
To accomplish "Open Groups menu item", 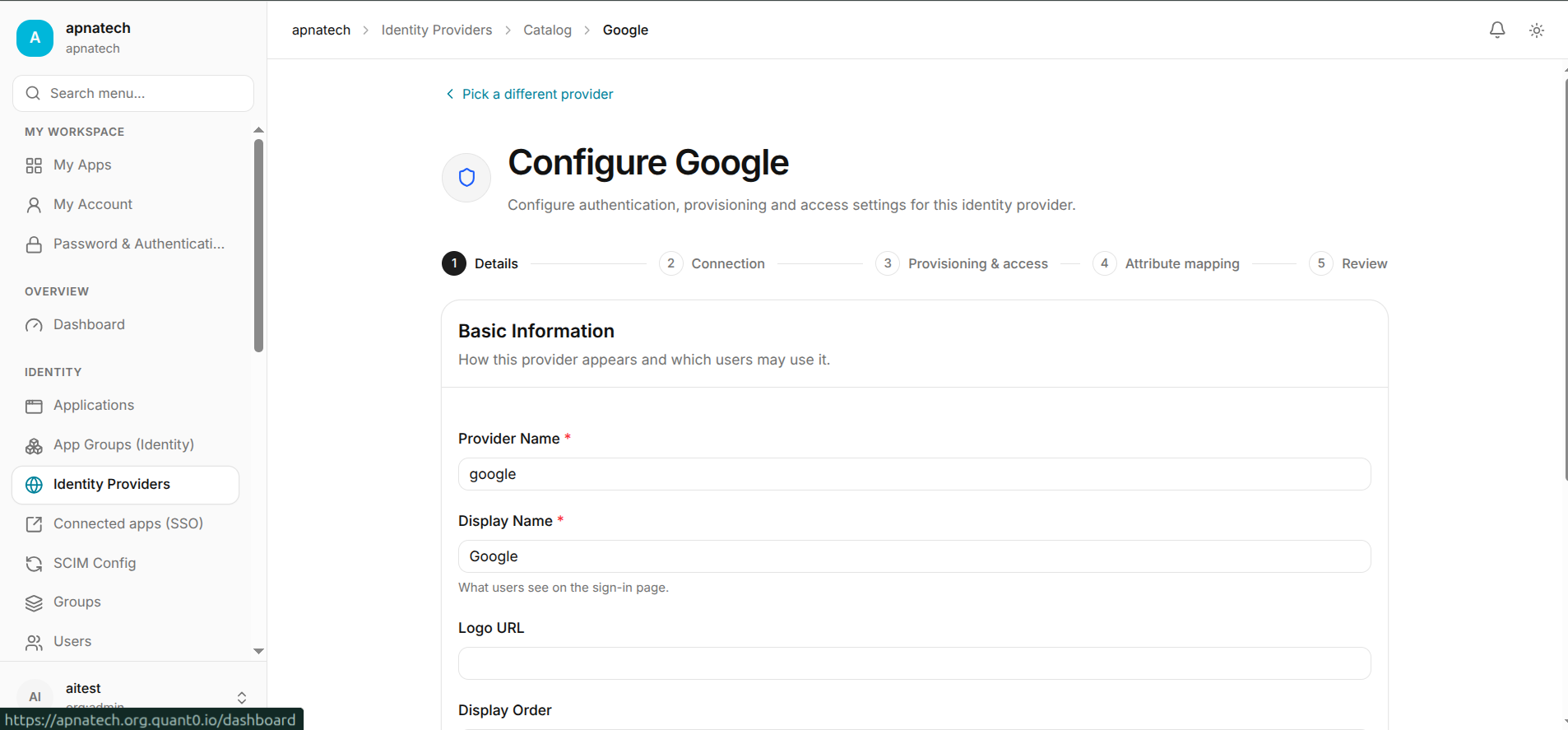I will click(x=126, y=602).
